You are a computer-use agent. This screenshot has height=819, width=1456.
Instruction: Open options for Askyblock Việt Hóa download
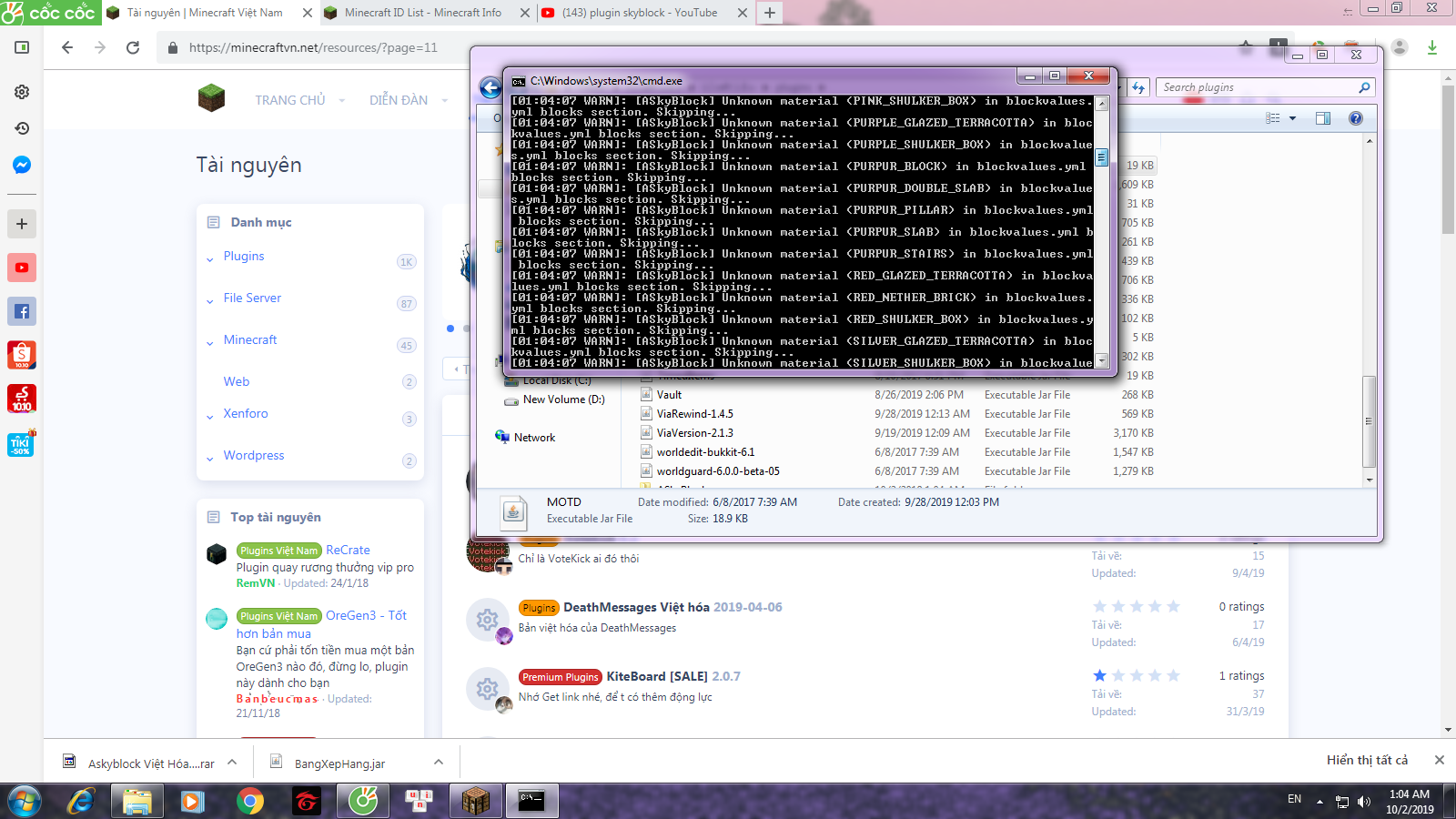pos(232,763)
